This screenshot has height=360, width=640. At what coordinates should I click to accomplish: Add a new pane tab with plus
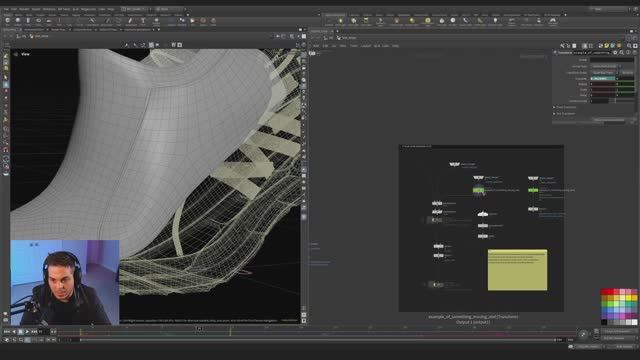(x=158, y=30)
